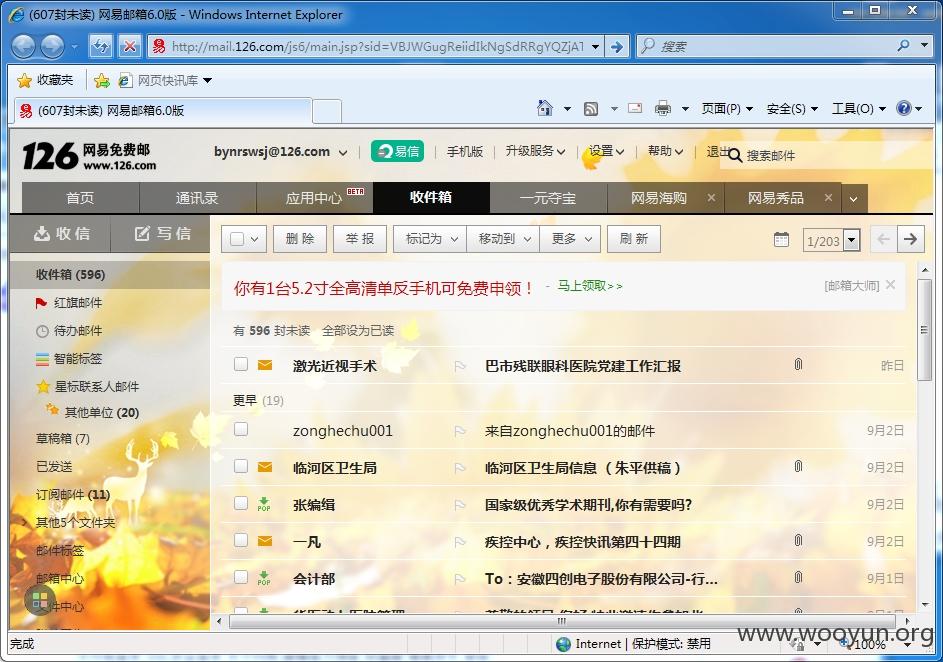Click the IE Help question mark icon
This screenshot has height=662, width=943.
(904, 108)
